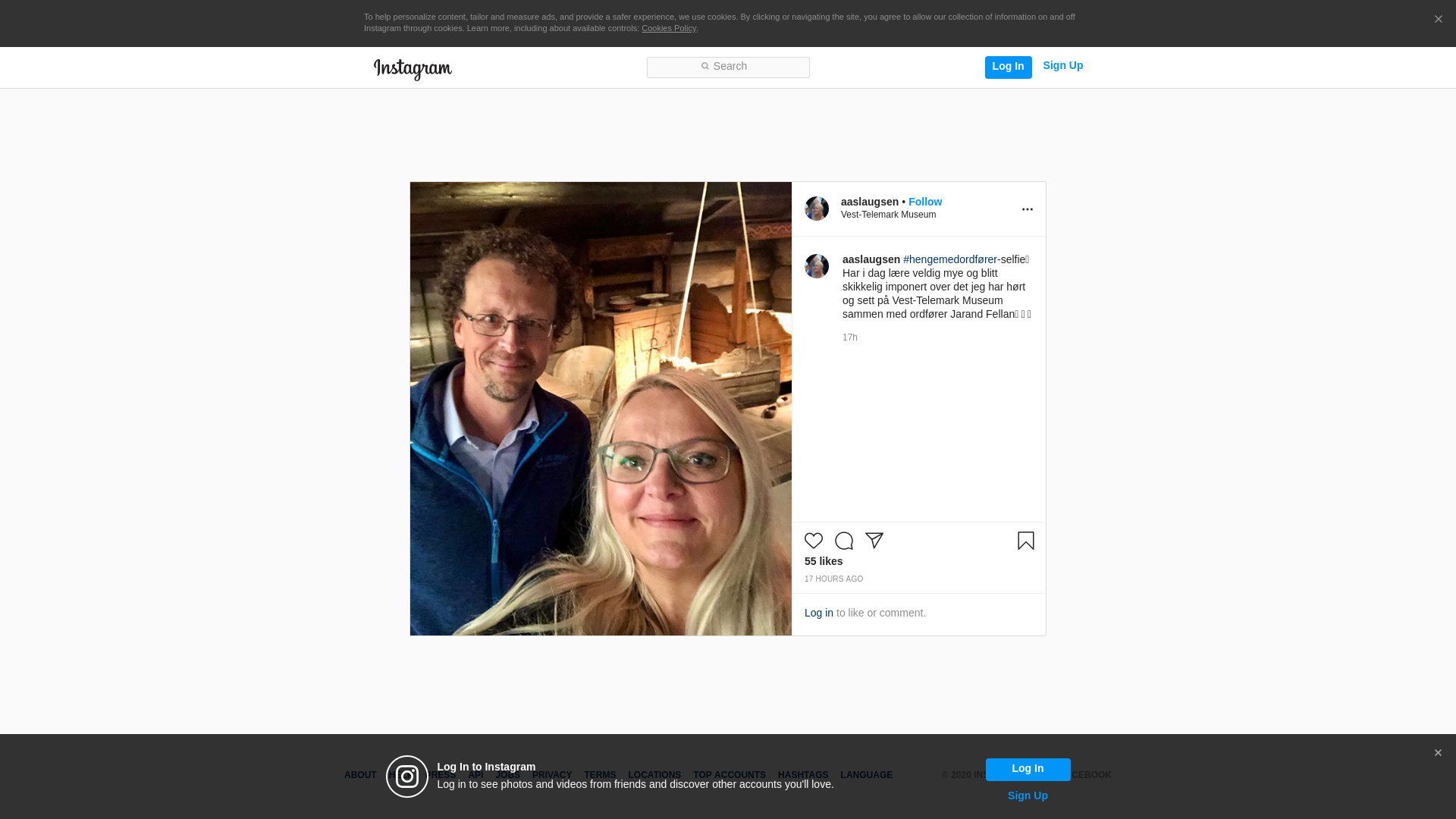
Task: Open the Cookies Policy link
Action: click(668, 28)
